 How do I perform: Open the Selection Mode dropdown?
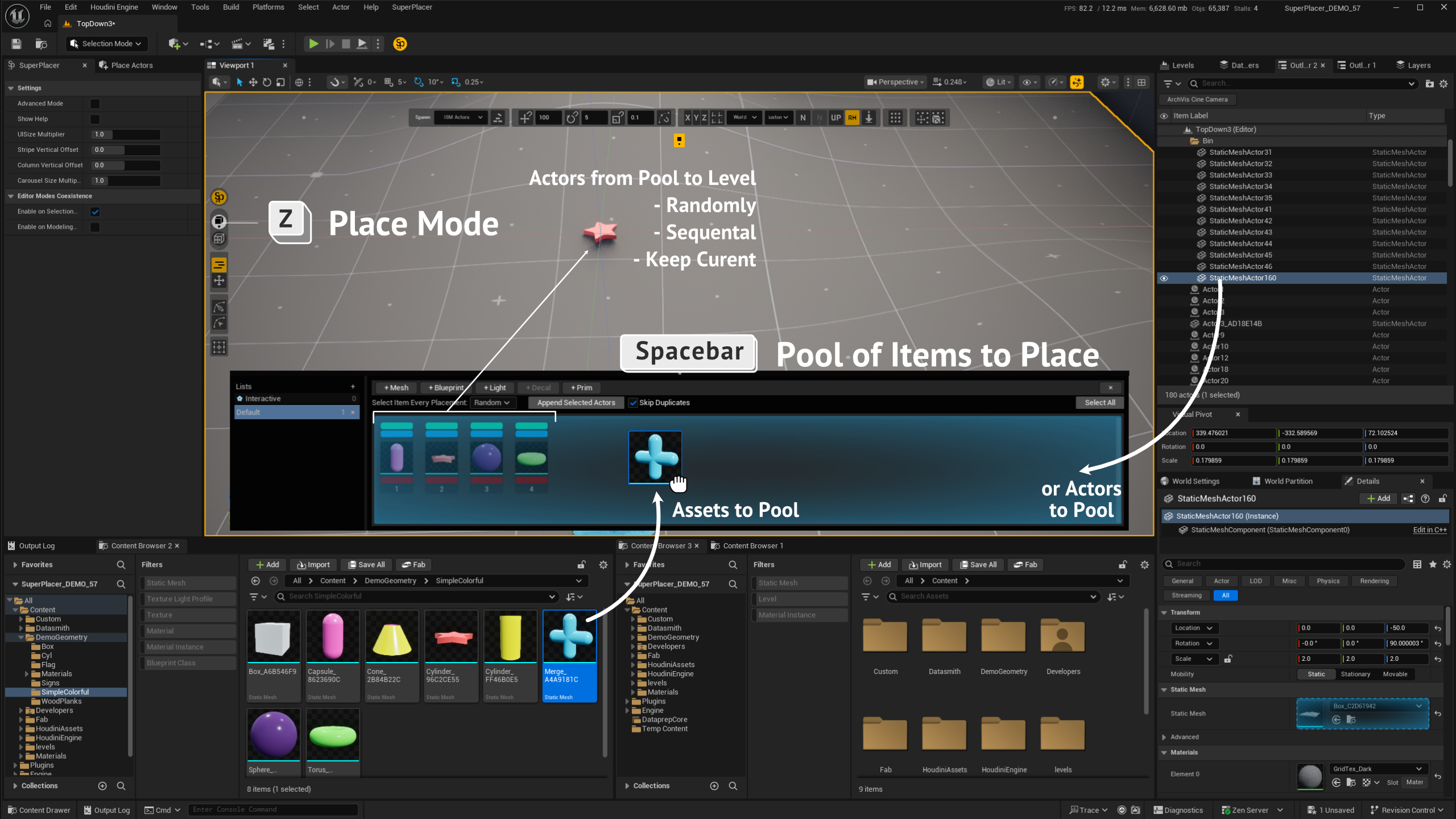click(106, 44)
